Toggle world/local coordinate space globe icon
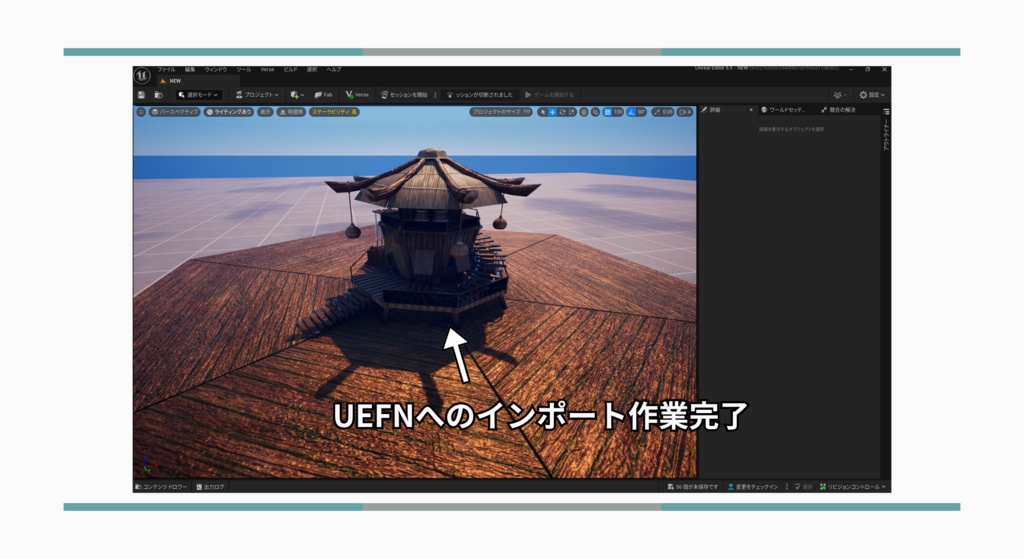Image resolution: width=1024 pixels, height=559 pixels. point(584,112)
